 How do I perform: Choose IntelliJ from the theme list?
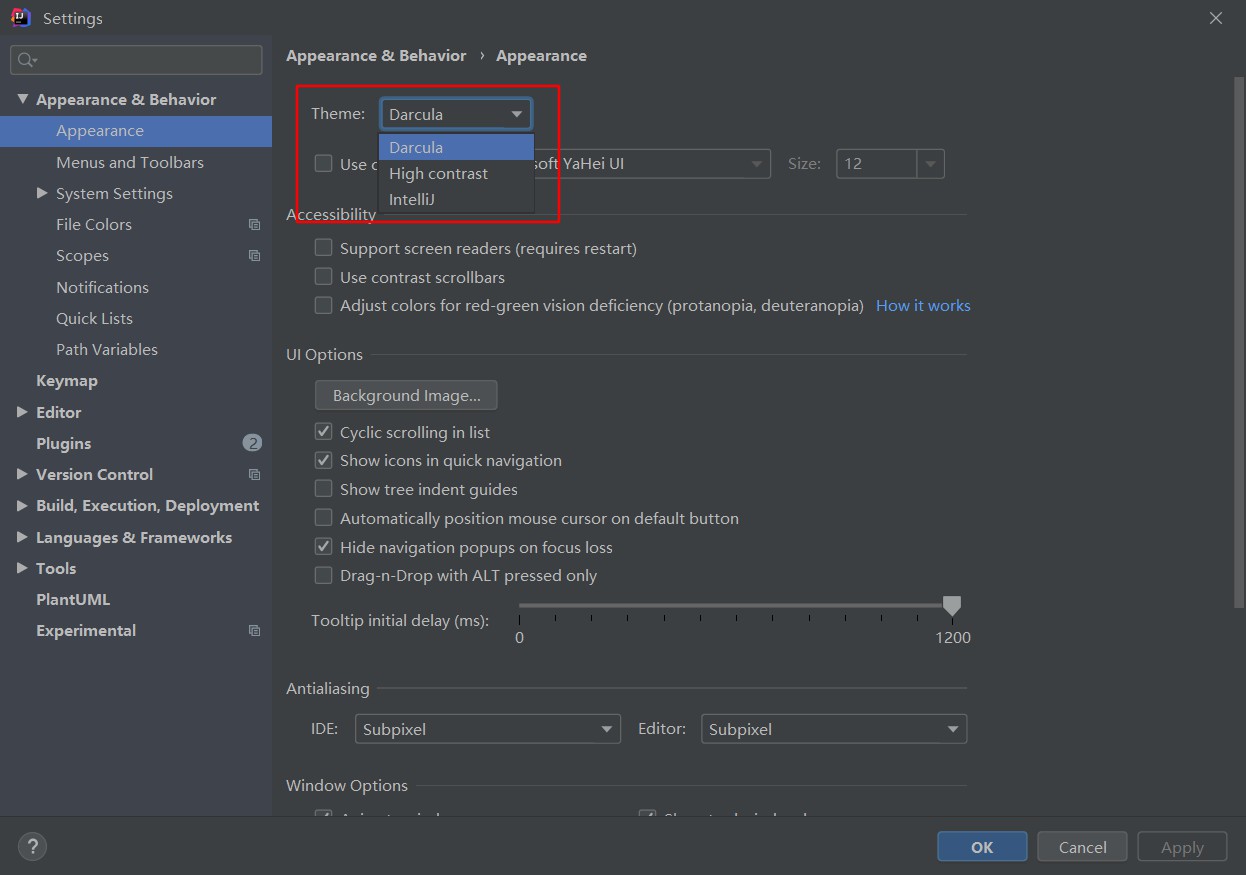point(412,199)
